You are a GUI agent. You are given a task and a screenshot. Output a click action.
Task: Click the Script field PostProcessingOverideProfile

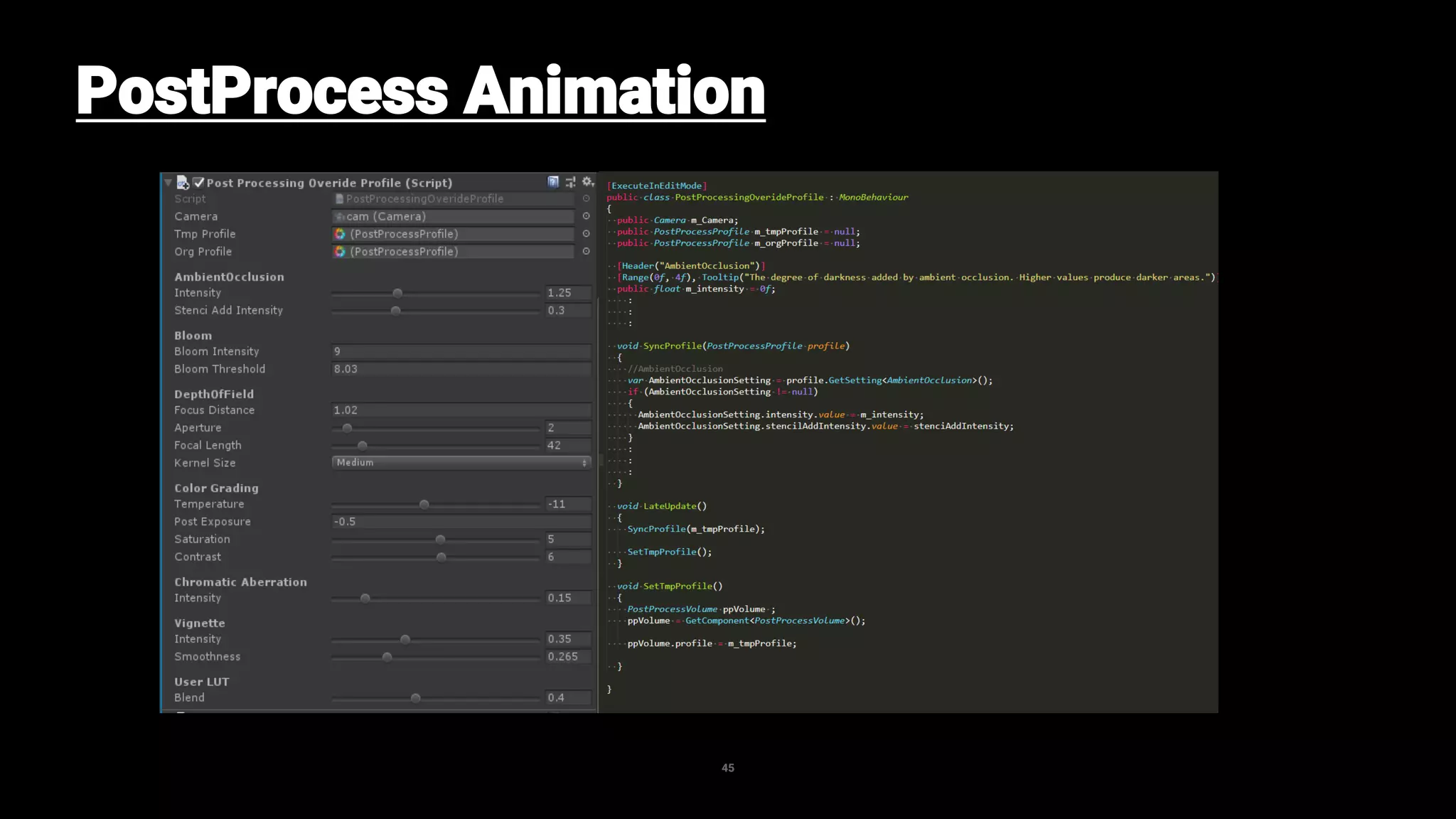click(x=454, y=199)
